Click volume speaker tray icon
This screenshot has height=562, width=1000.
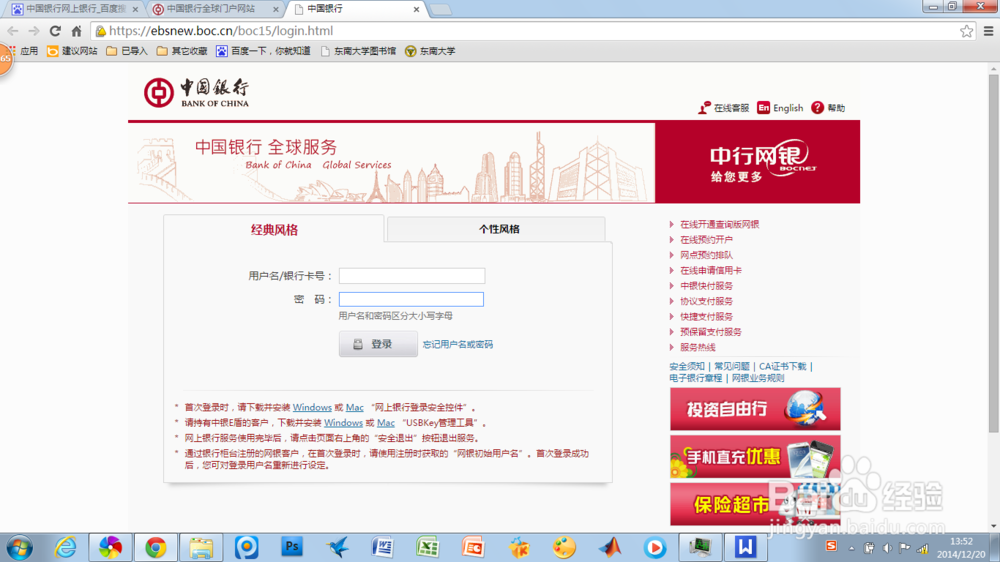(x=887, y=548)
